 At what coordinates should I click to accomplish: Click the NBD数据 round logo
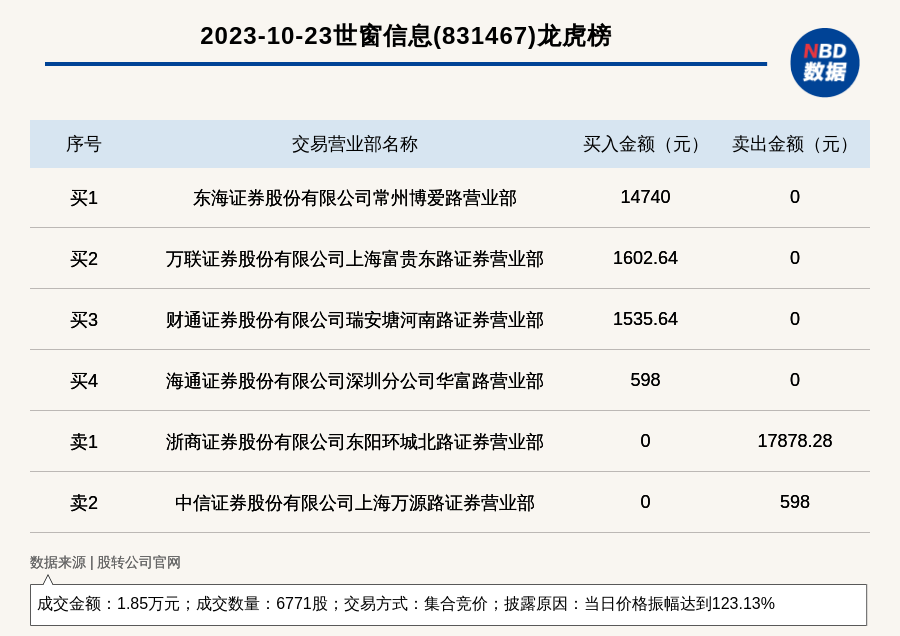click(x=824, y=63)
